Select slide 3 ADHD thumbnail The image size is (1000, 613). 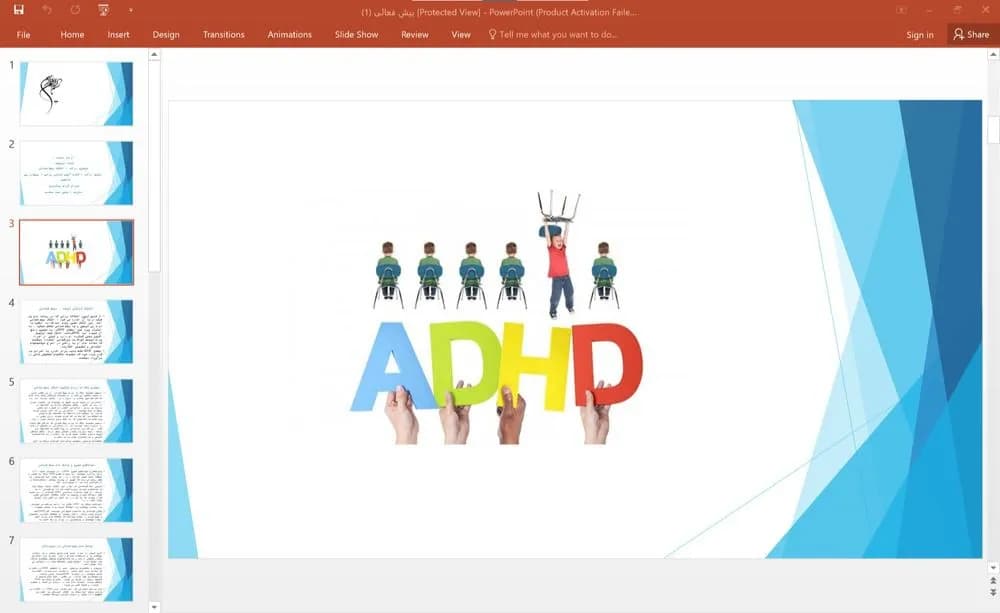pyautogui.click(x=77, y=252)
